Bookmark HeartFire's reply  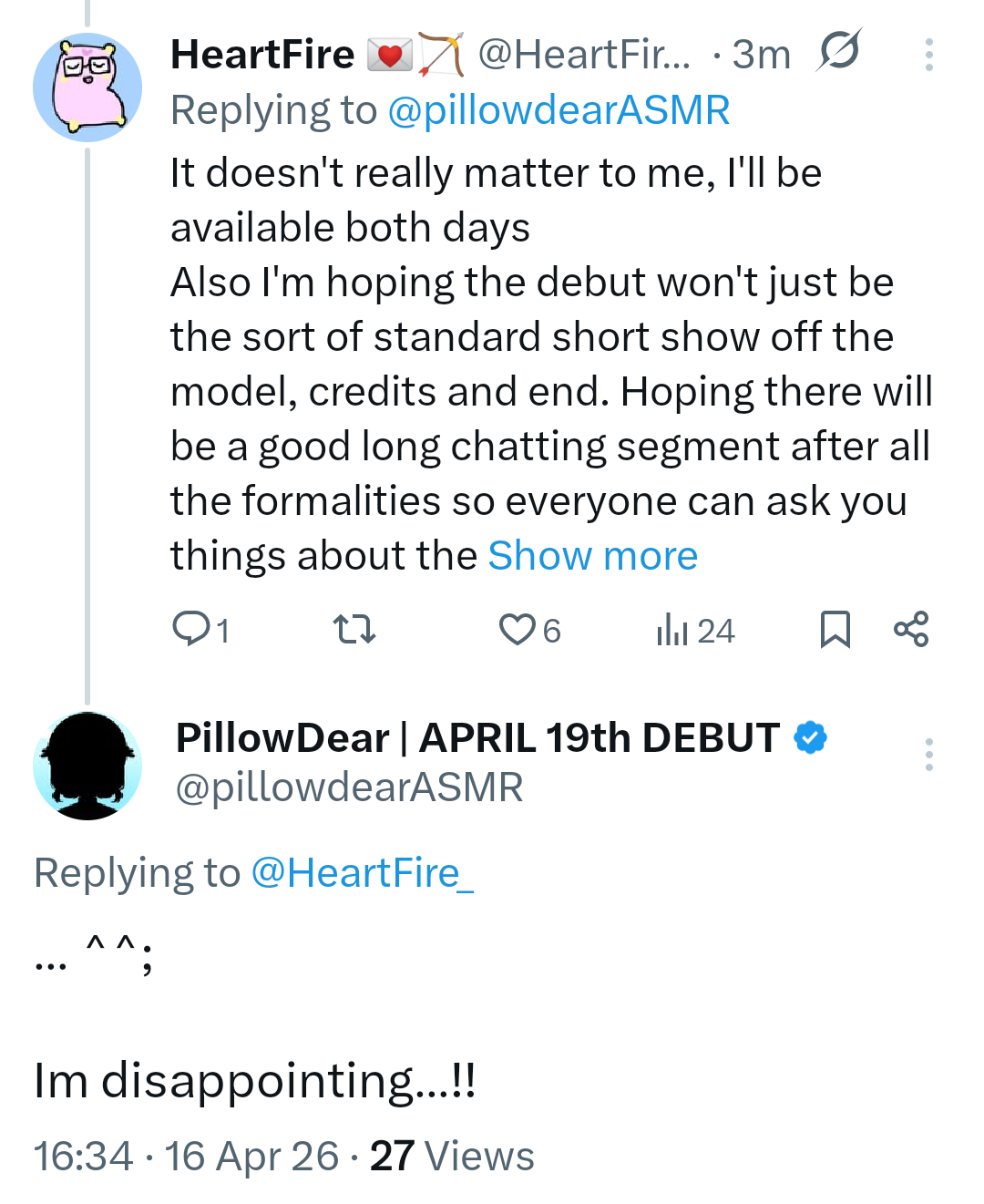pyautogui.click(x=835, y=629)
